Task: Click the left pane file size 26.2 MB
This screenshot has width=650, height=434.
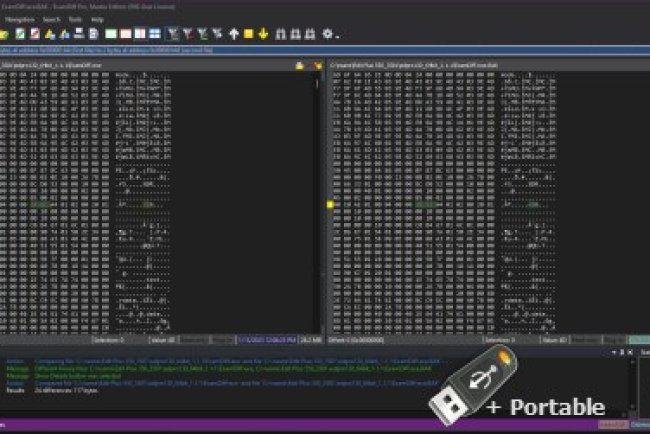Action: pyautogui.click(x=310, y=340)
